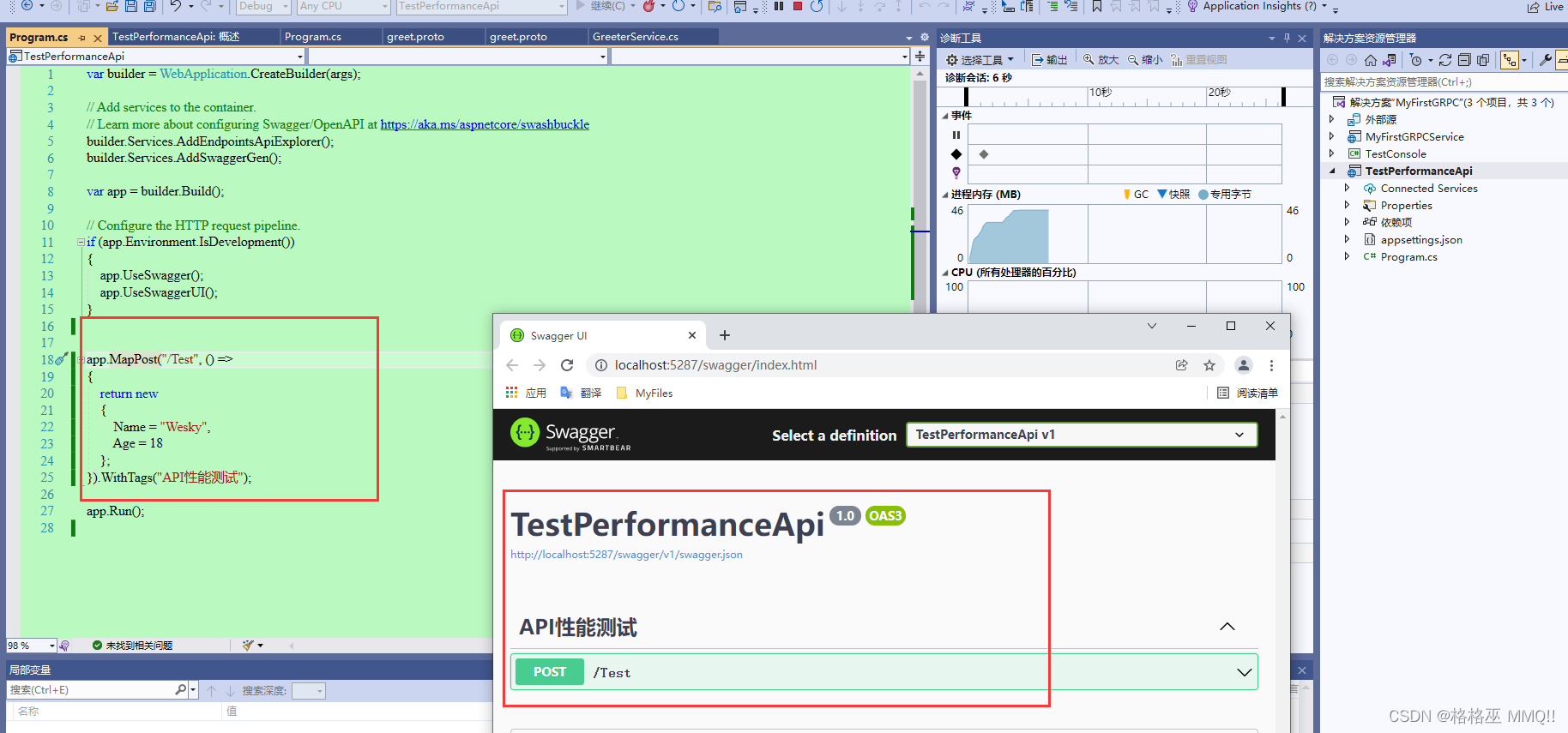Click the Output button in diagnostic tools

[1049, 60]
